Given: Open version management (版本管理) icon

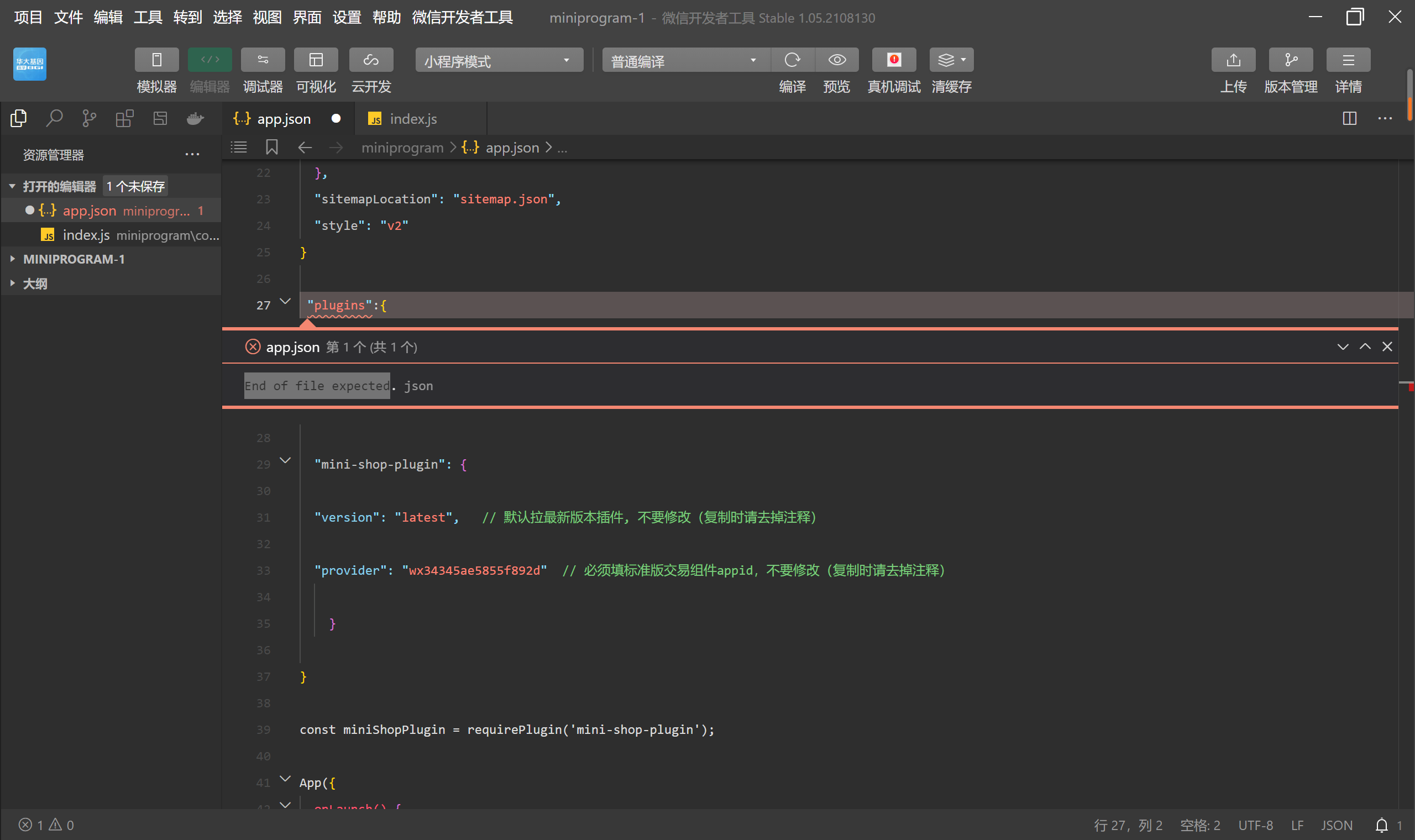Looking at the screenshot, I should coord(1291,60).
